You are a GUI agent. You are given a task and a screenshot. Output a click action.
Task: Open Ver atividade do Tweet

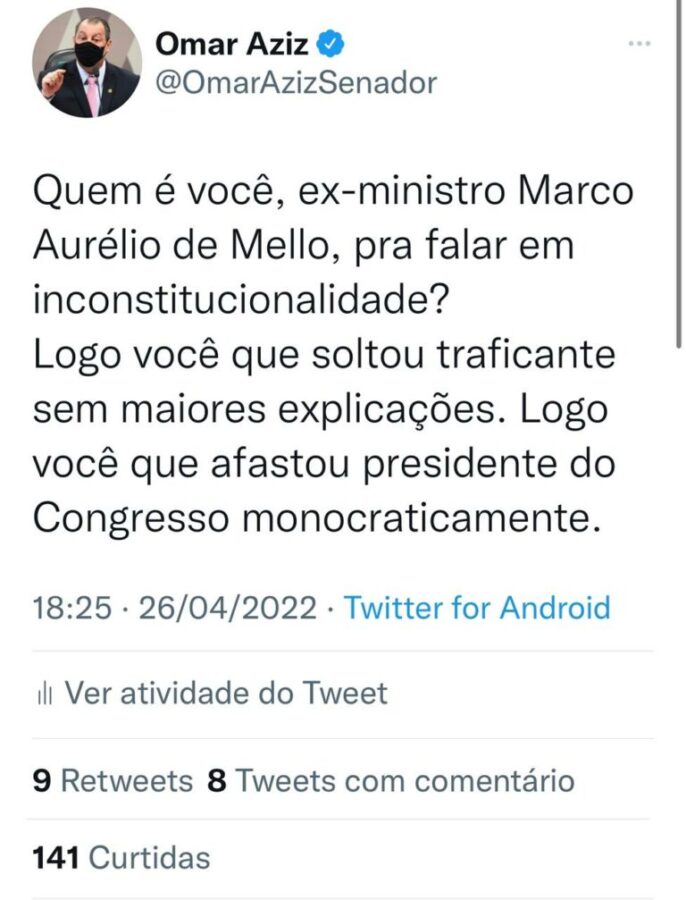point(225,693)
